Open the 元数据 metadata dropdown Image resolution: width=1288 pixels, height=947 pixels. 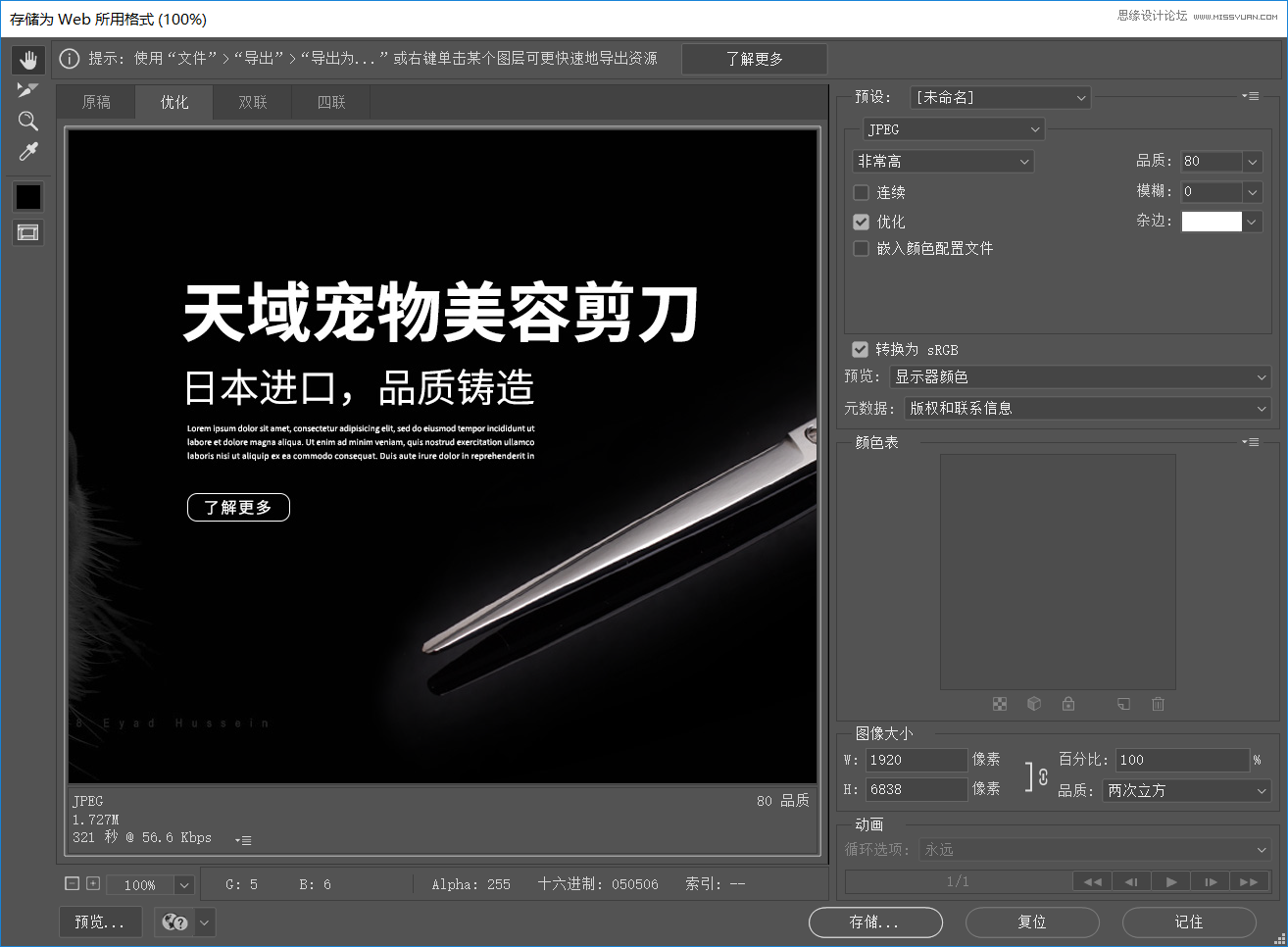(1087, 408)
